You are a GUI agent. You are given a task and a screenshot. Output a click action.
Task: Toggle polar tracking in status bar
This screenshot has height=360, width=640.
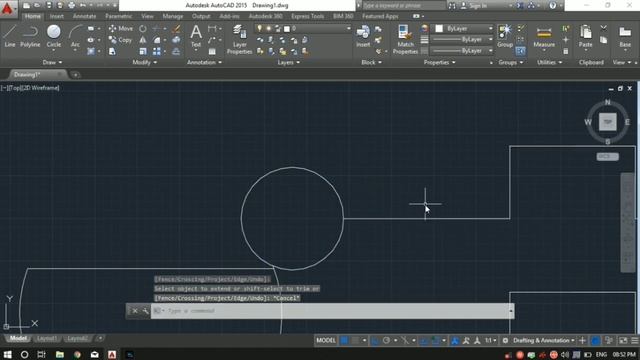coord(386,340)
